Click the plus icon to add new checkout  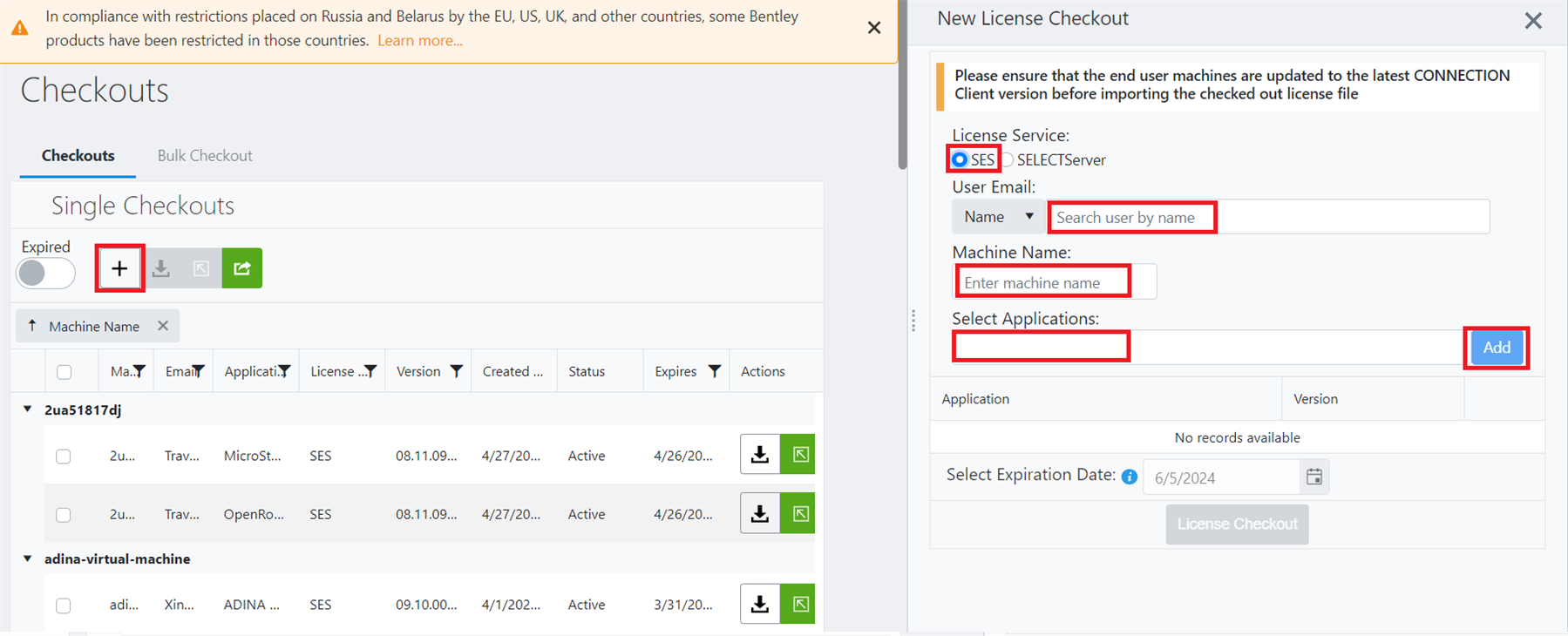pos(119,268)
